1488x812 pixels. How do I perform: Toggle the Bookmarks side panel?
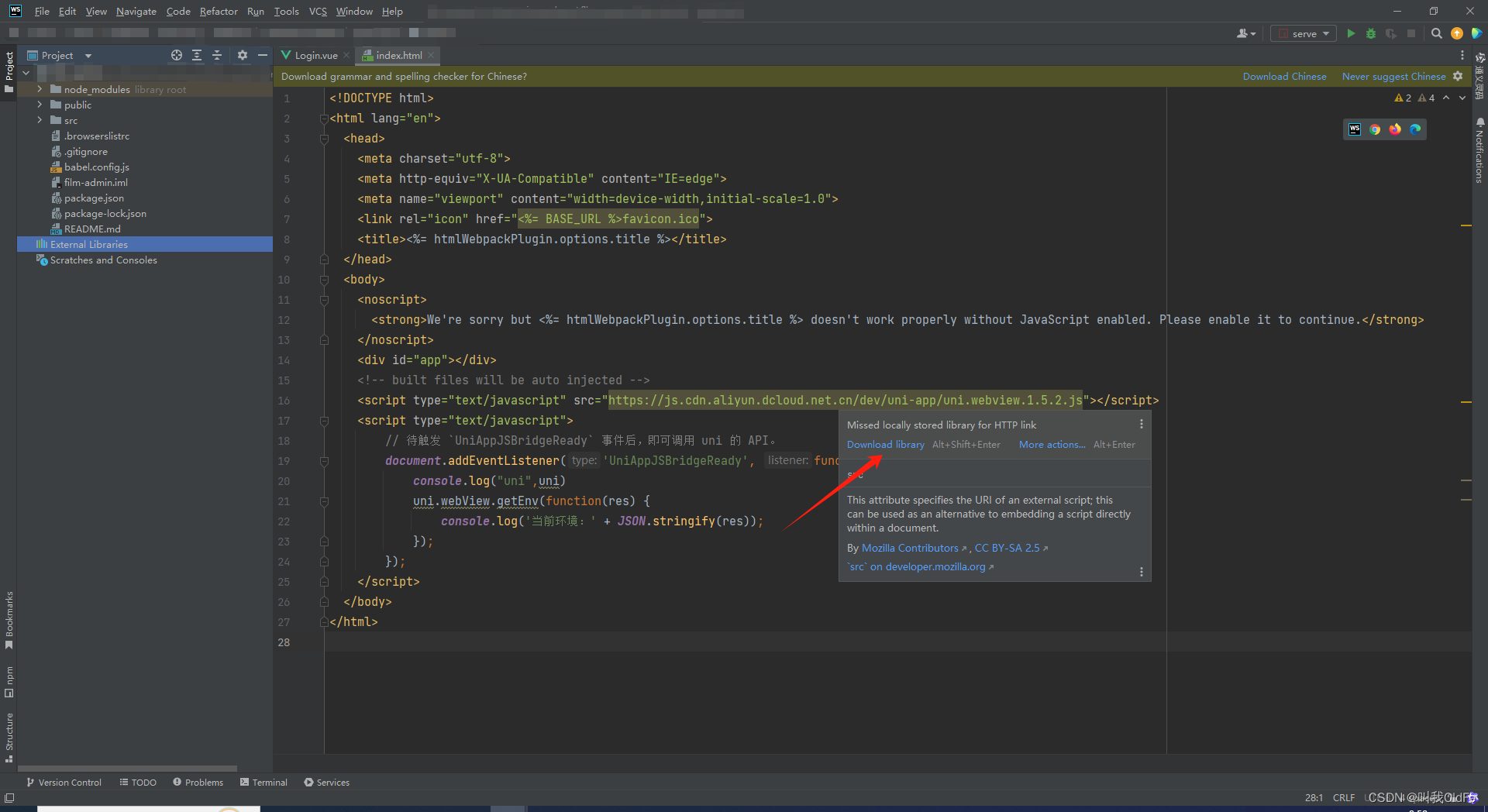point(9,621)
